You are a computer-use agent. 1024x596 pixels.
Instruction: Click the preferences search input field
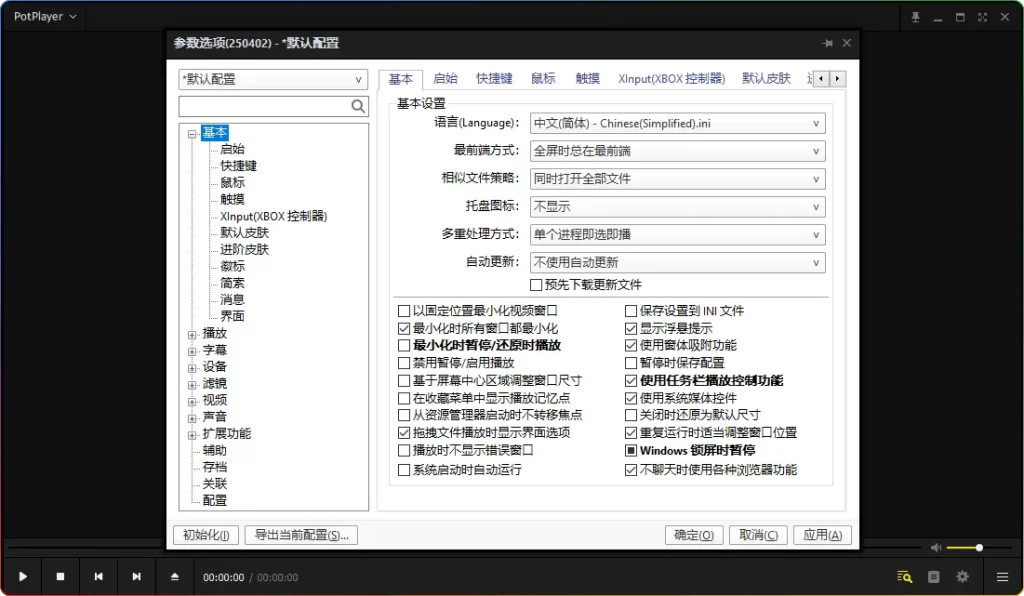click(264, 106)
